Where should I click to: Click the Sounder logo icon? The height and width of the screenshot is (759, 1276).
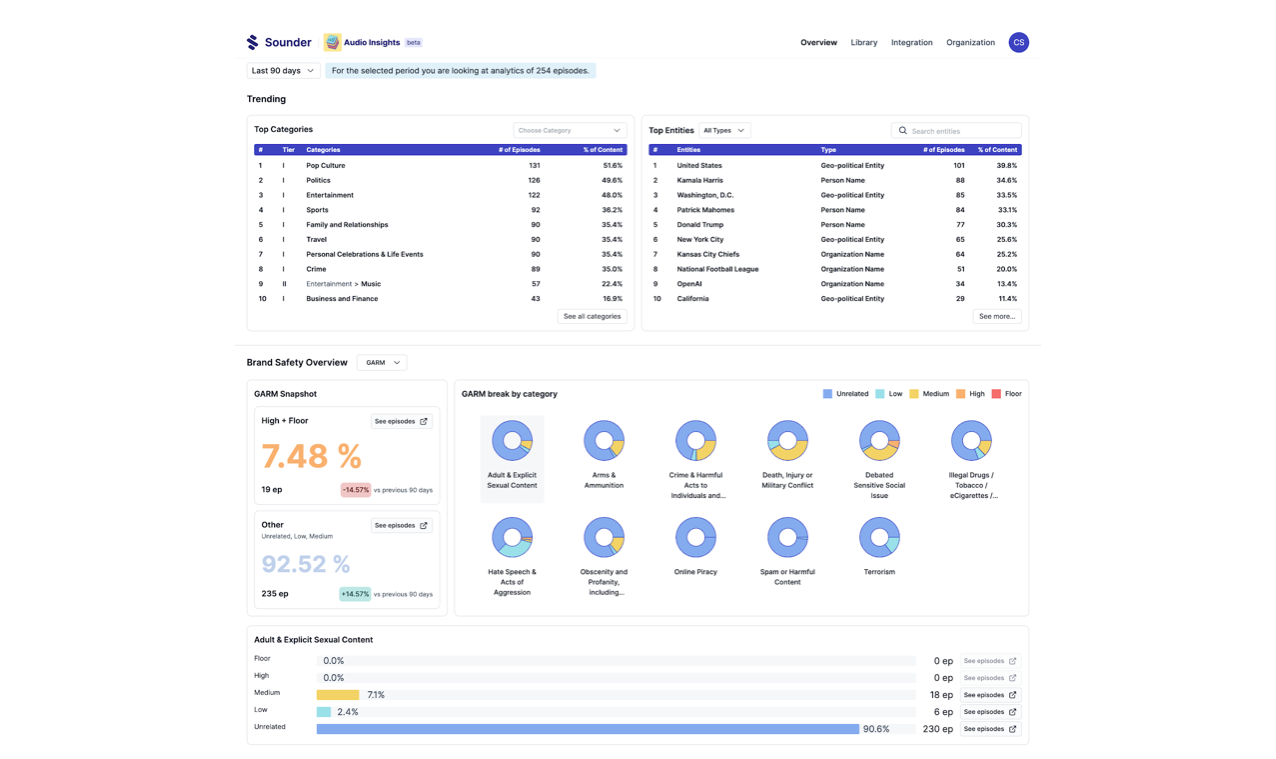coord(253,42)
